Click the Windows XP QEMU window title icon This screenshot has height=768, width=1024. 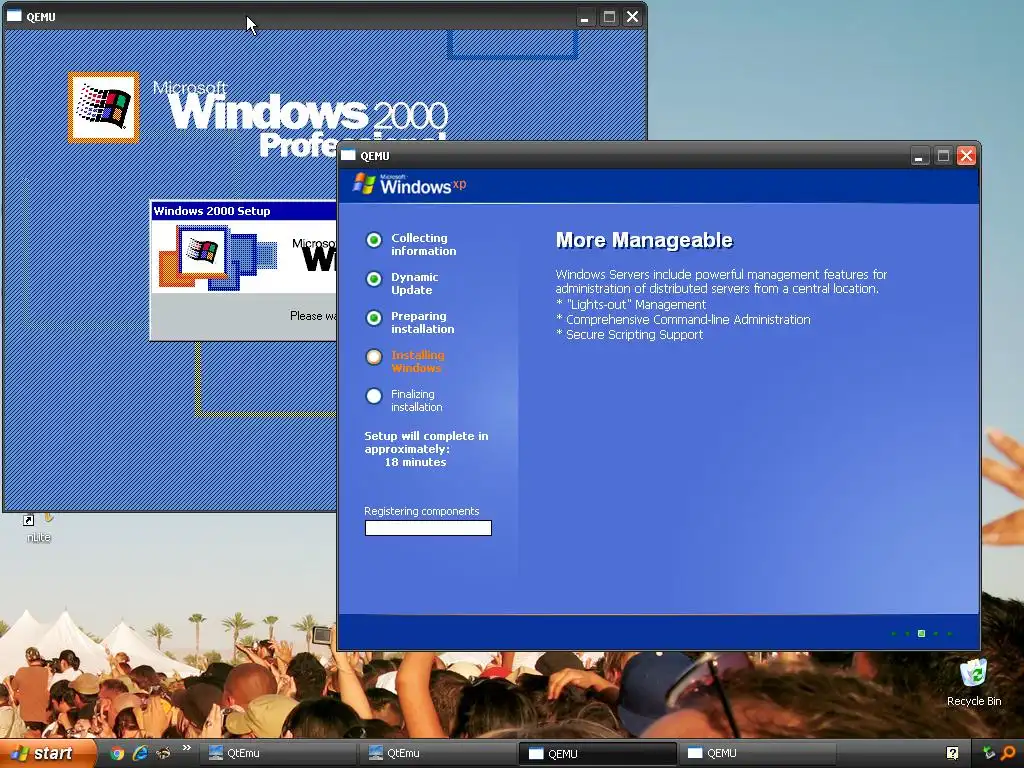click(x=348, y=155)
